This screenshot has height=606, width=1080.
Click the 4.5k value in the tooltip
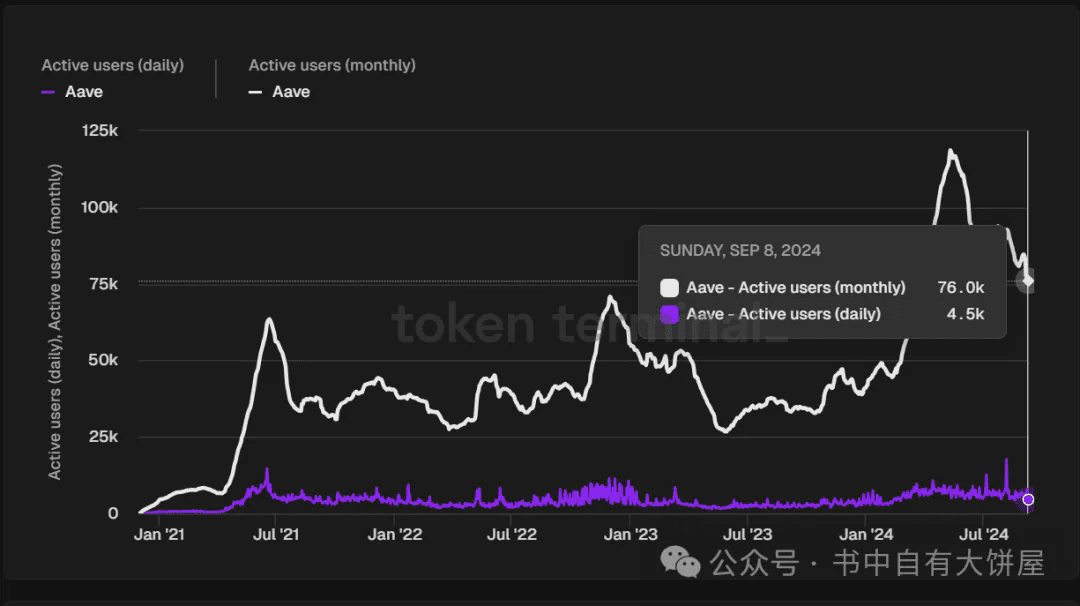pyautogui.click(x=966, y=314)
